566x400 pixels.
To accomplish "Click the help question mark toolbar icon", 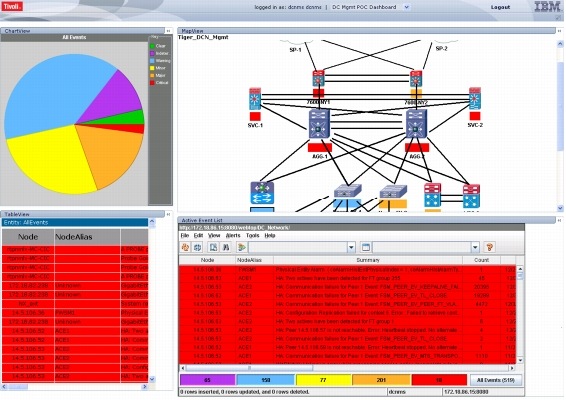I will (489, 247).
